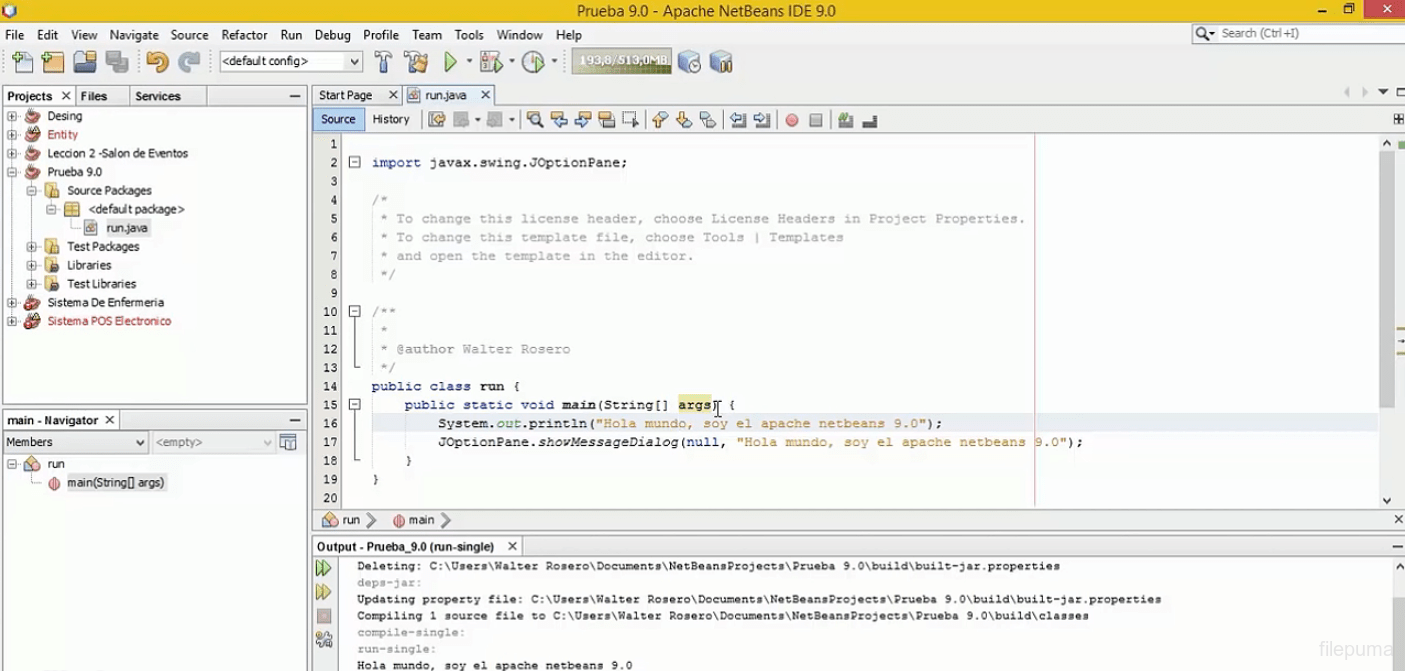Click the Shift Line Right icon
This screenshot has width=1405, height=671.
[x=762, y=120]
